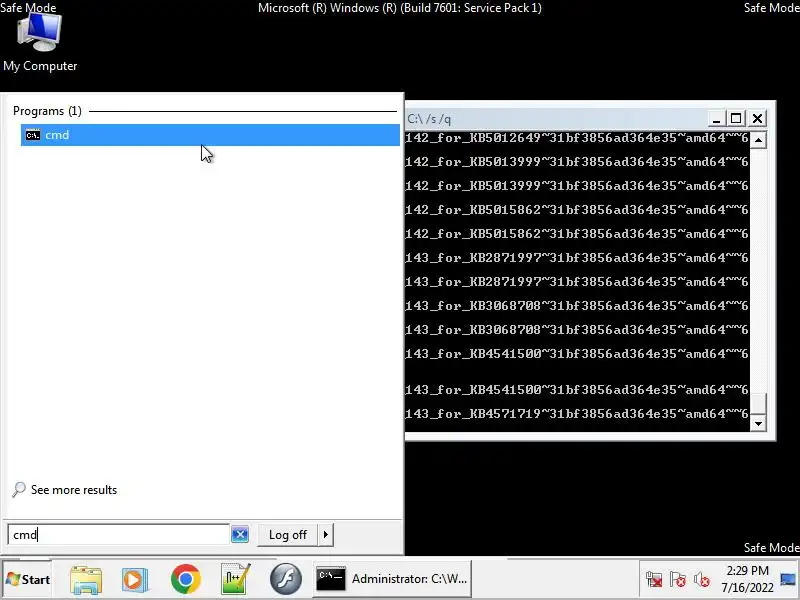Viewport: 800px width, 600px height.
Task: Open the clock showing 2:29 PM
Action: pyautogui.click(x=747, y=579)
